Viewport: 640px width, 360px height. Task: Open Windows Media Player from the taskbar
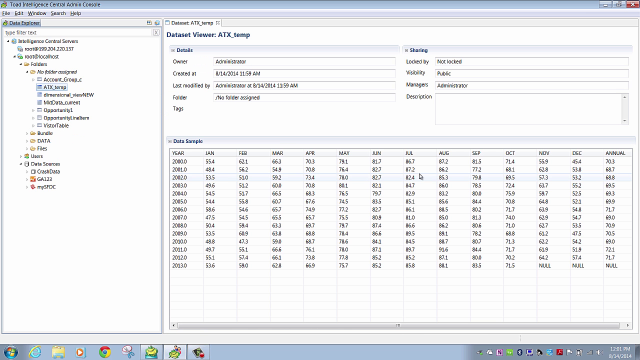click(x=80, y=352)
